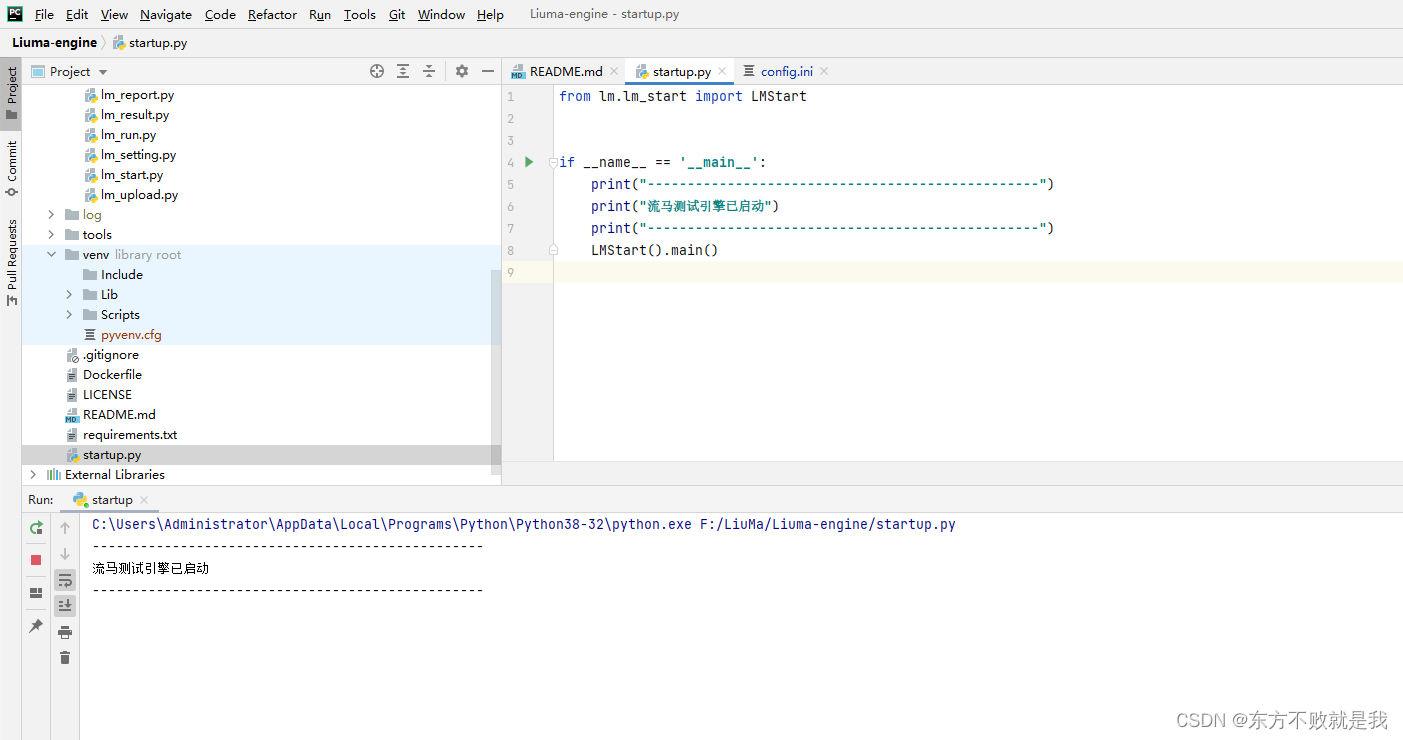The width and height of the screenshot is (1403, 740).
Task: Open the Refactor menu
Action: pyautogui.click(x=272, y=15)
